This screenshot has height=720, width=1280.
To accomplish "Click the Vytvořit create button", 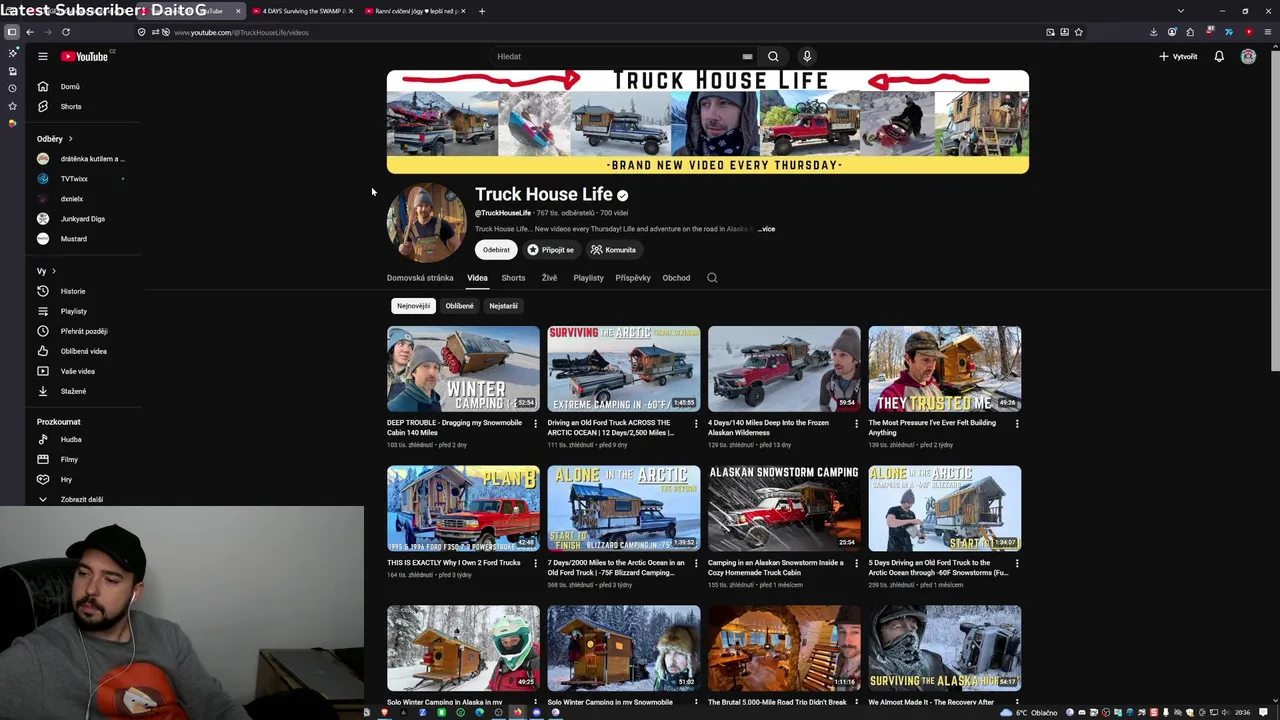I will [1178, 56].
